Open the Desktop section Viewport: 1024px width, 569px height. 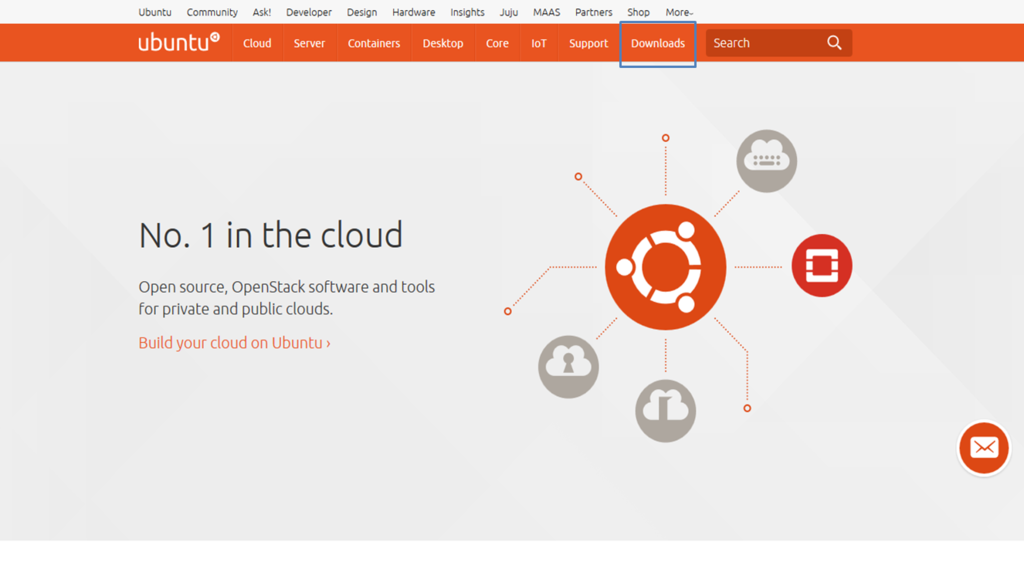pyautogui.click(x=443, y=43)
